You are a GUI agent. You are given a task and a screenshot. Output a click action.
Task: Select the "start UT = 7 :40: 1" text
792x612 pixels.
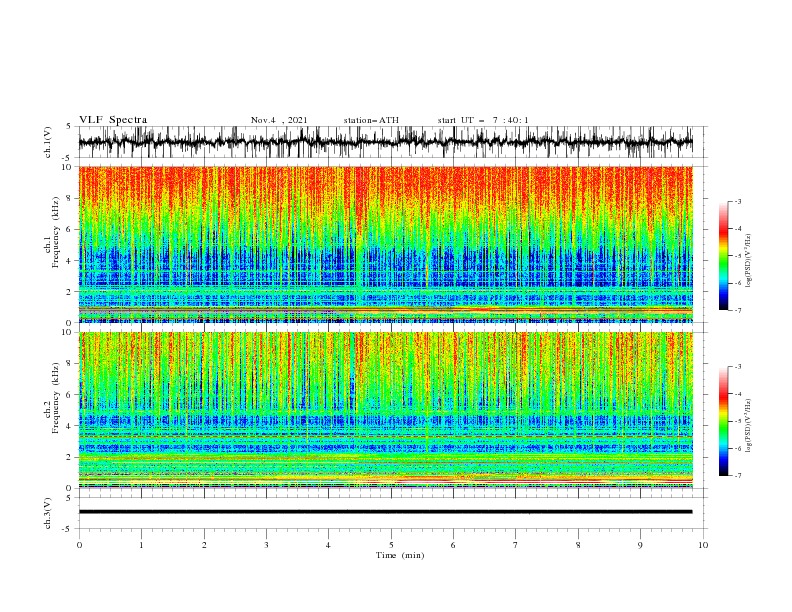(x=483, y=120)
